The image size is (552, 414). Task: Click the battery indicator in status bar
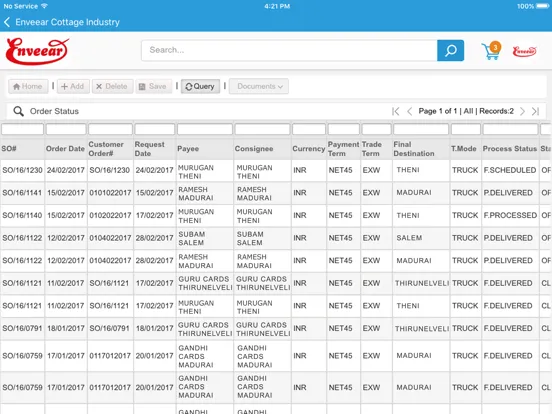(x=542, y=6)
